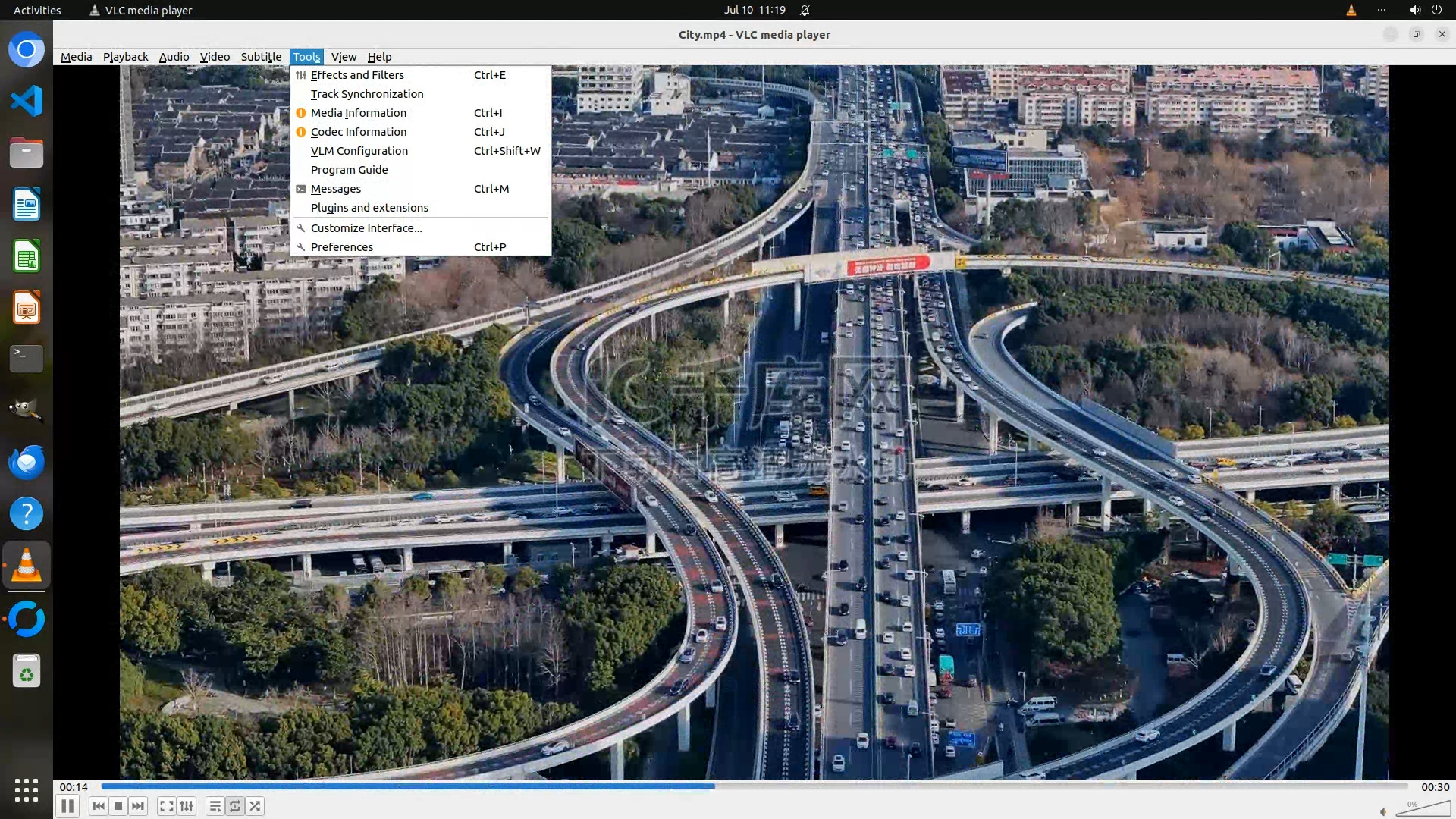
Task: Select Codec Information menu entry
Action: pos(358,132)
